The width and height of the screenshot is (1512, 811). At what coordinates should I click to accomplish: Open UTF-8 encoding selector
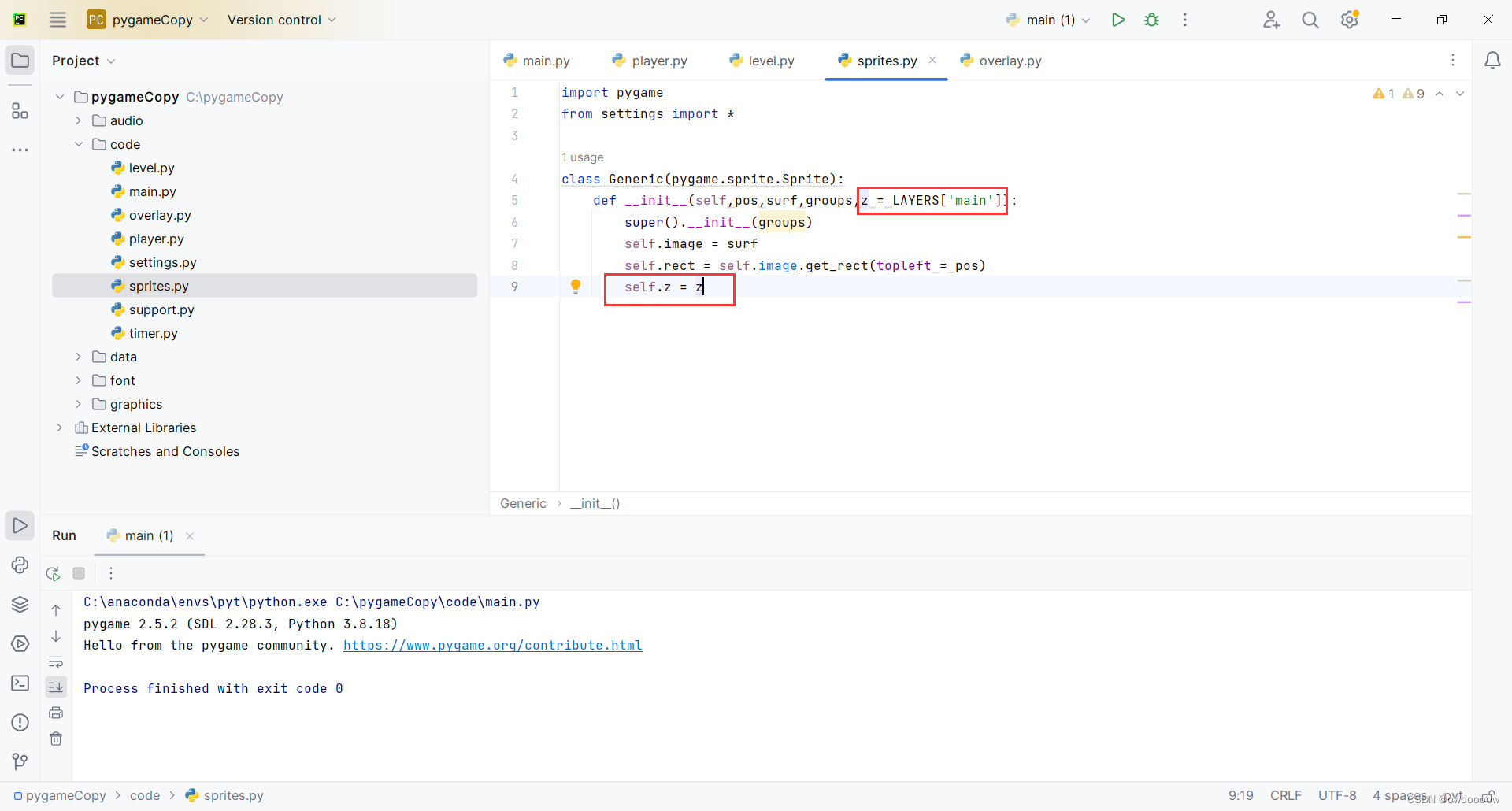[1337, 795]
